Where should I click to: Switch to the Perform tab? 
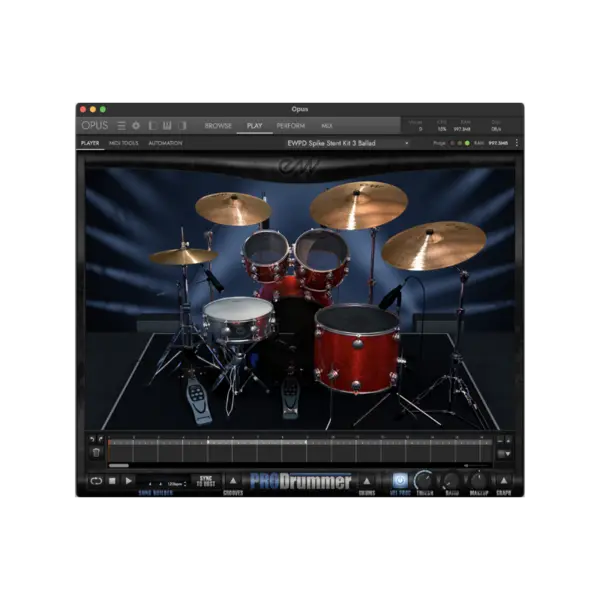291,126
